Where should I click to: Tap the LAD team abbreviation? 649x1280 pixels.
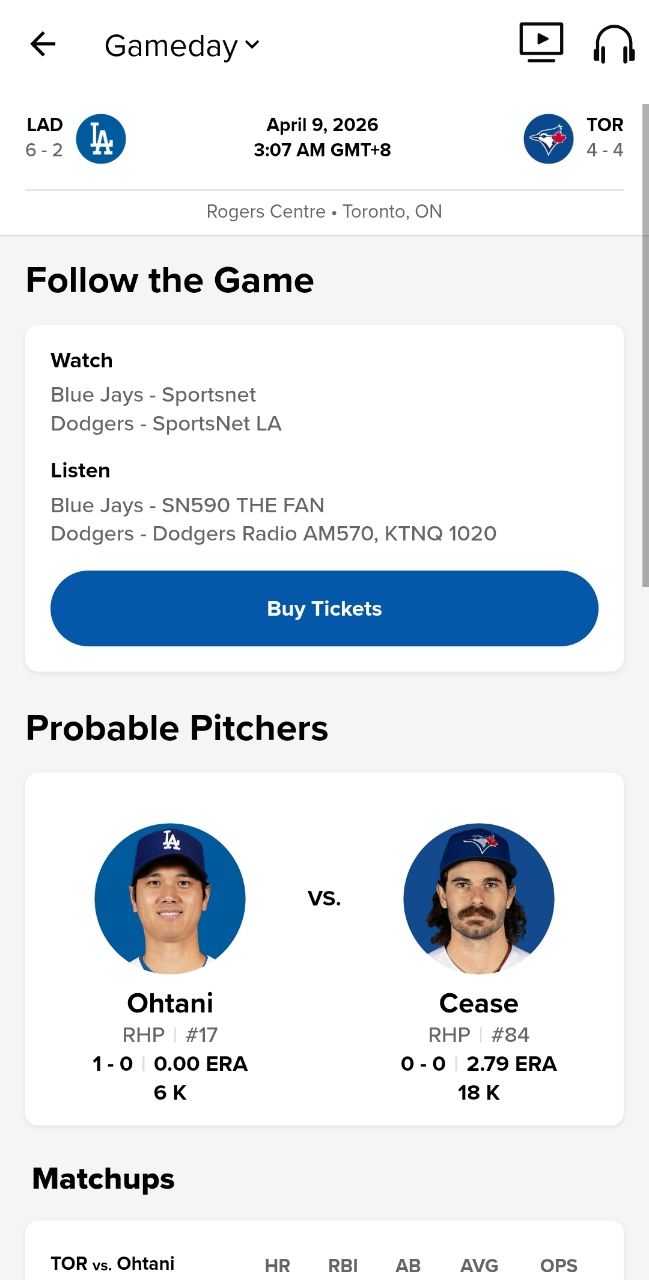pyautogui.click(x=45, y=125)
